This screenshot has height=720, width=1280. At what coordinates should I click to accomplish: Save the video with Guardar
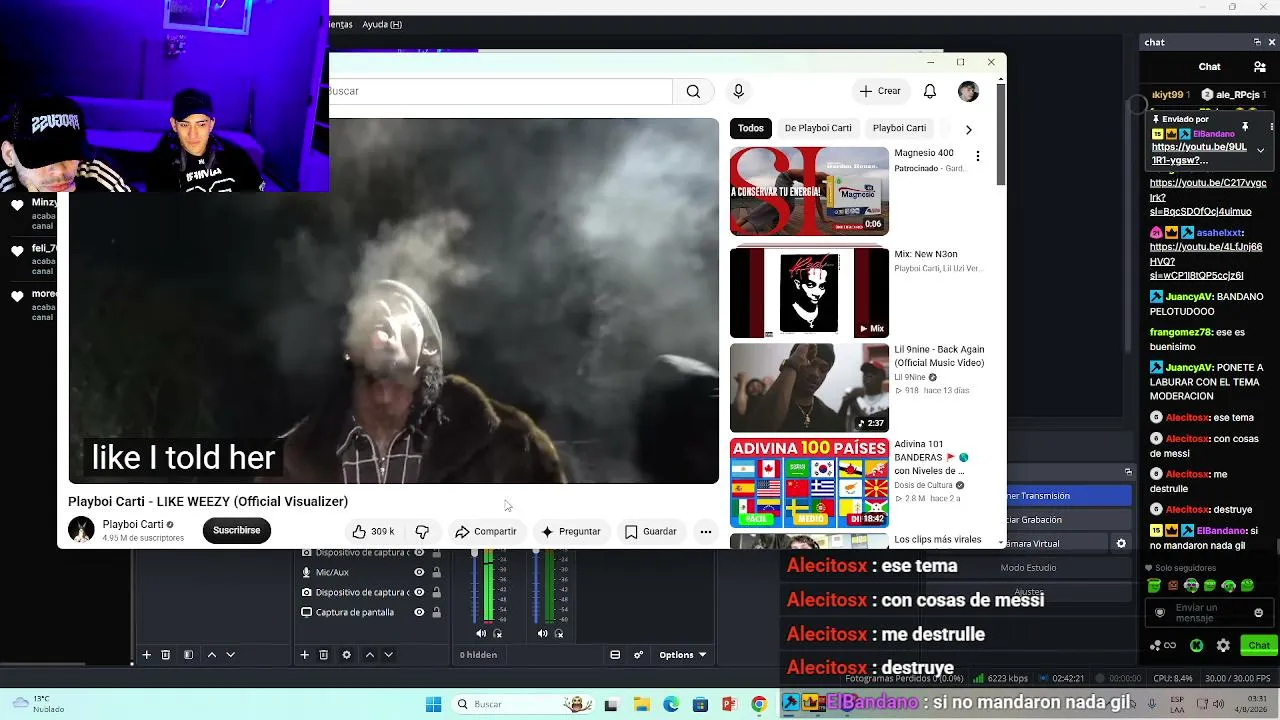(651, 532)
